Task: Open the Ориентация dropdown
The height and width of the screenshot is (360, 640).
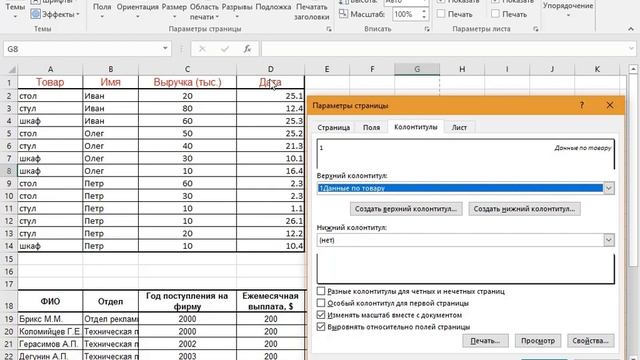Action: tap(138, 11)
